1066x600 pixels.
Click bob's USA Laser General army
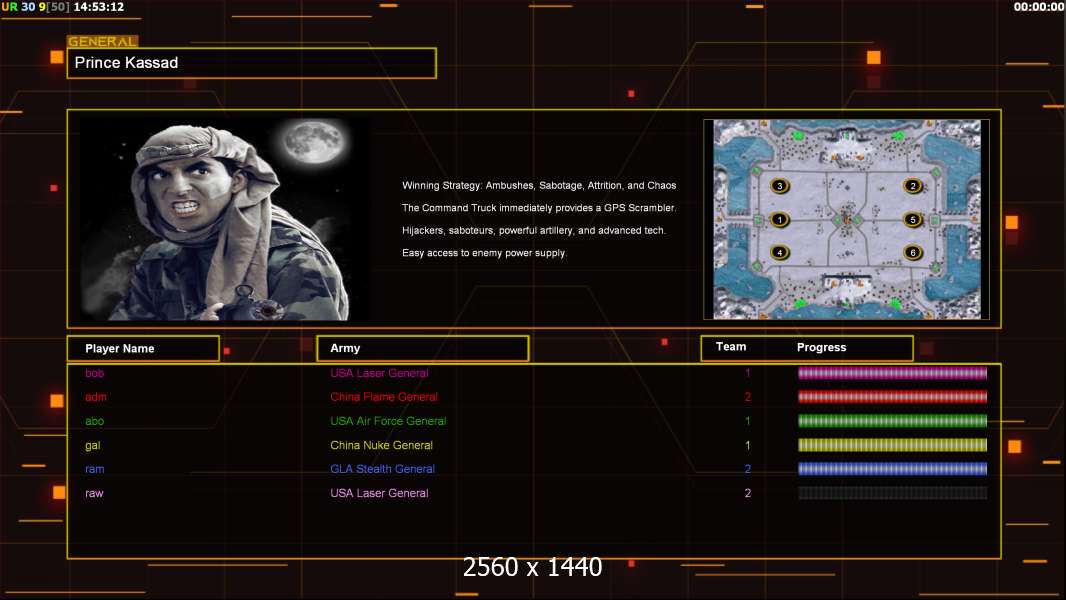pyautogui.click(x=379, y=373)
